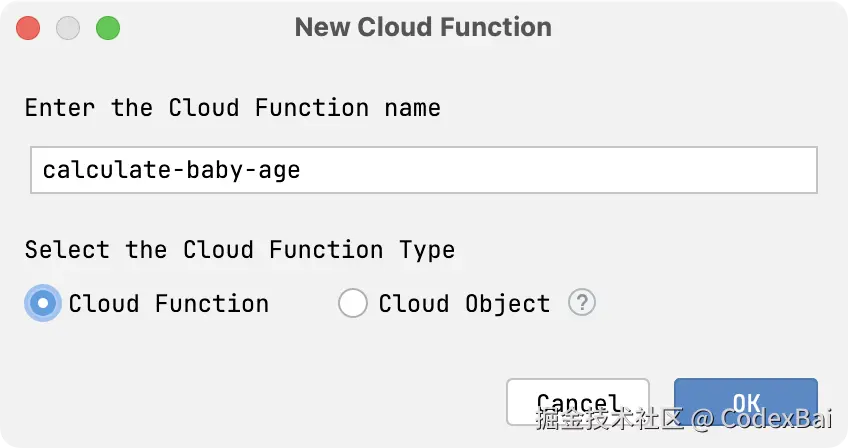This screenshot has height=448, width=848.
Task: Open help next to Cloud Object option
Action: pos(582,303)
